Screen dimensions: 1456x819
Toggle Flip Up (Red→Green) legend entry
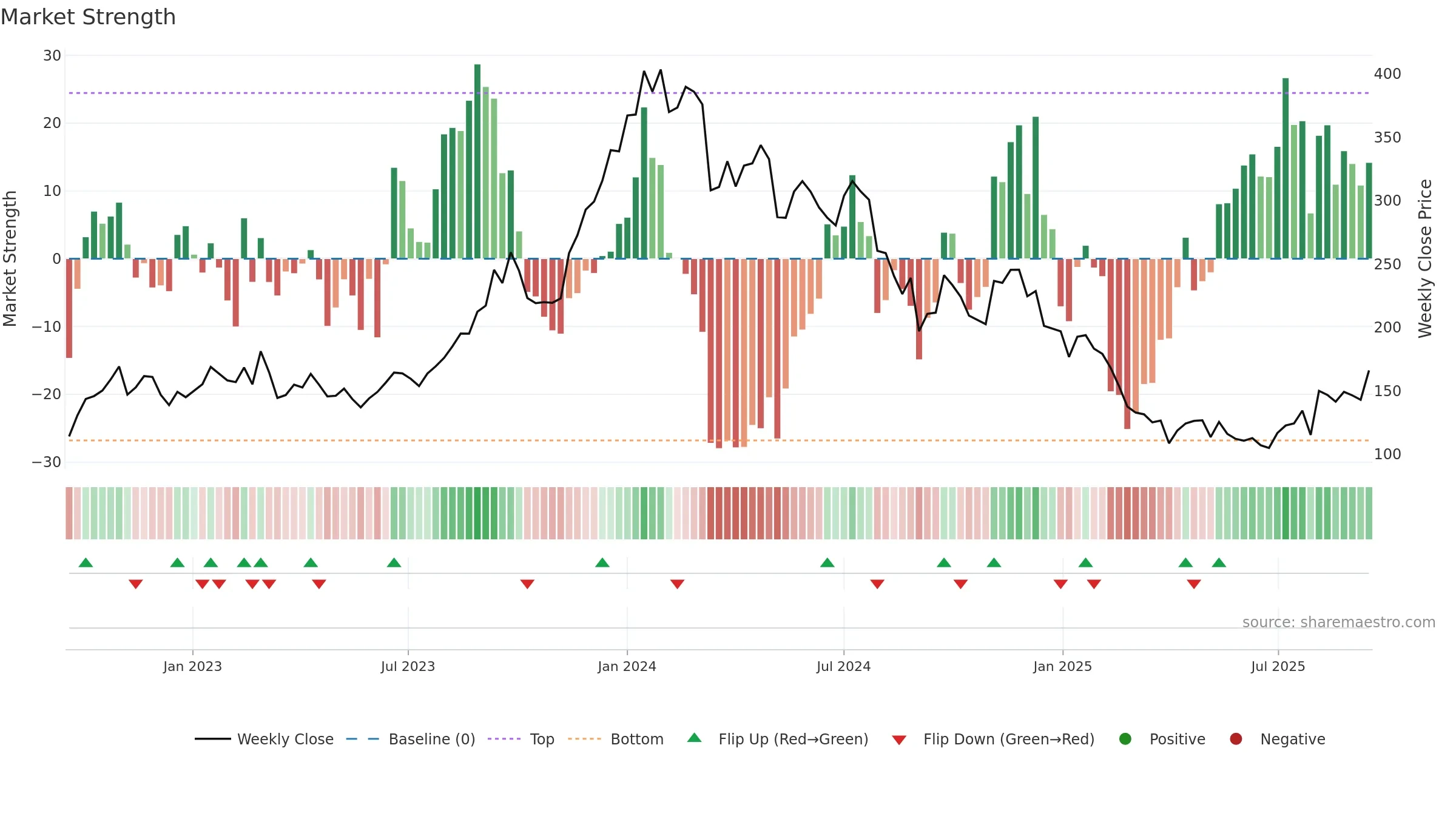point(778,739)
